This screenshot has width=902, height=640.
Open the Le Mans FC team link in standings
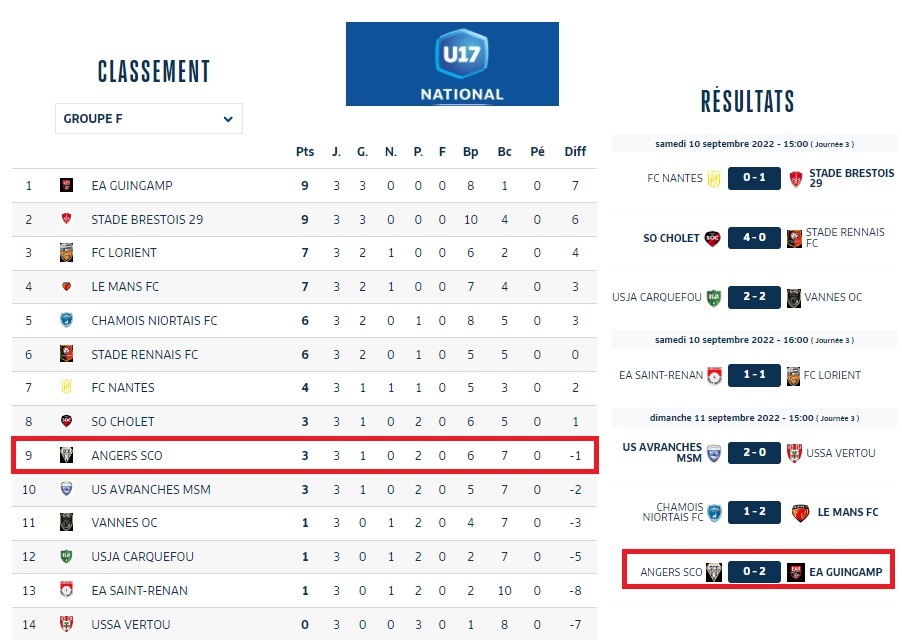[x=125, y=287]
